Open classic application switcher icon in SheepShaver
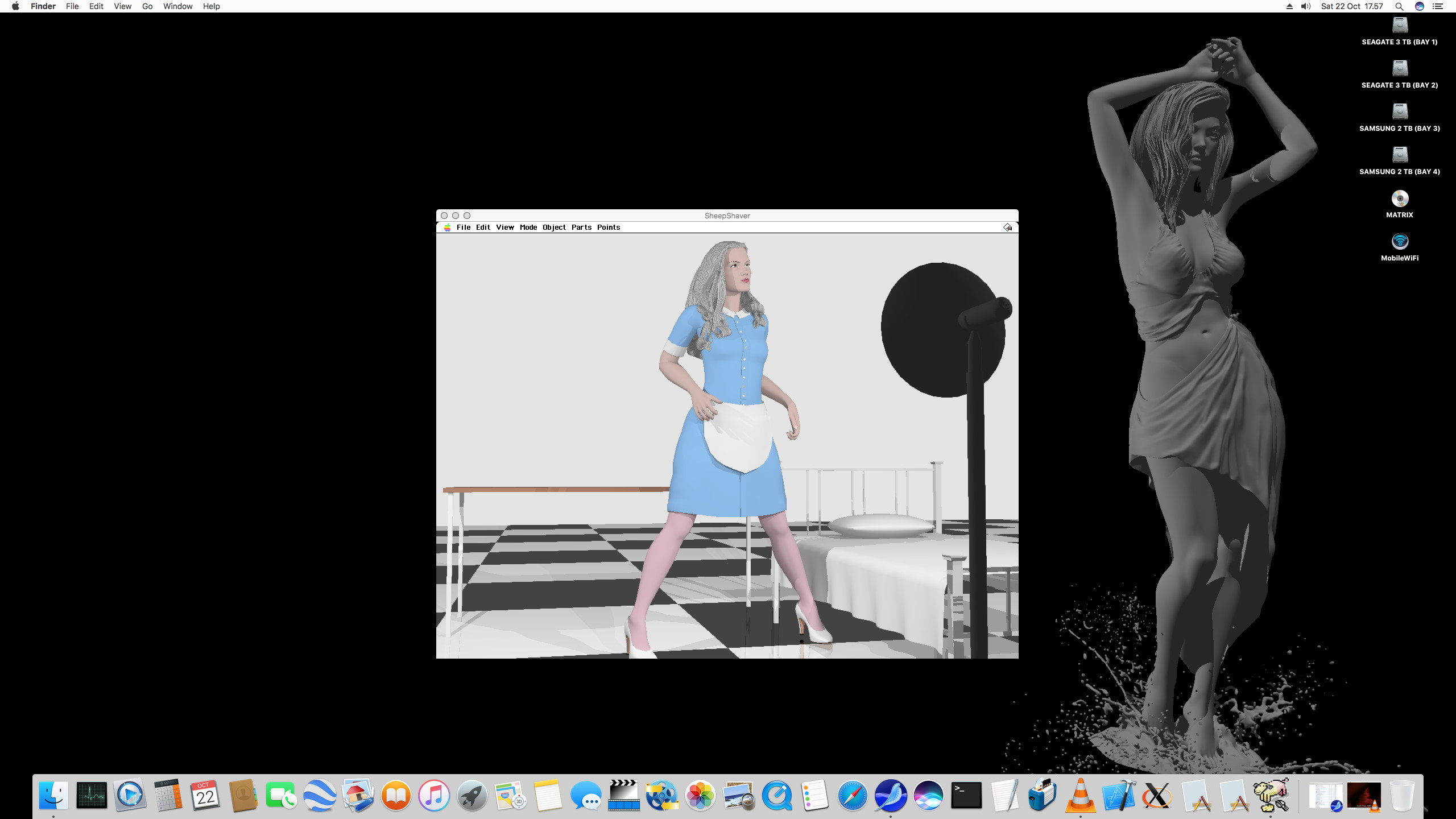 tap(1008, 227)
